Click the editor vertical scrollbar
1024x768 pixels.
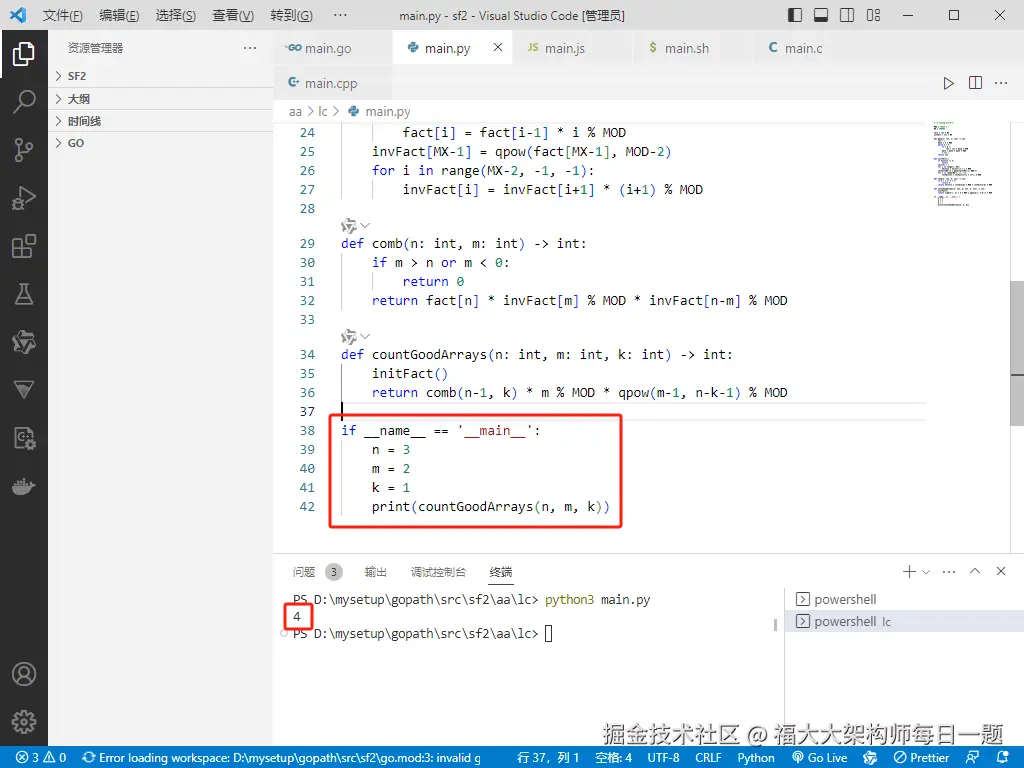pyautogui.click(x=1017, y=353)
